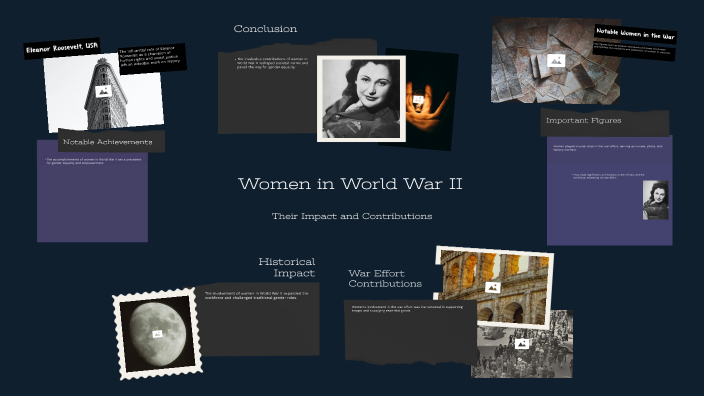The height and width of the screenshot is (396, 704).
Task: Click the image placeholder icon on the maps photo
Action: [555, 60]
